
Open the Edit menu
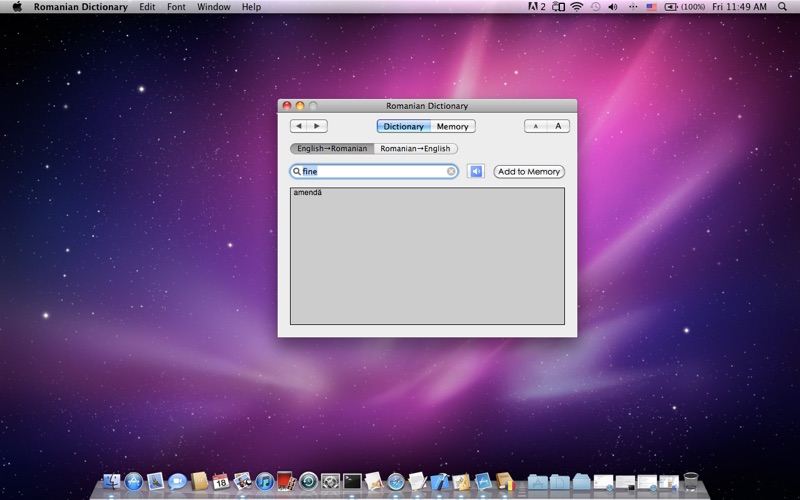[147, 7]
